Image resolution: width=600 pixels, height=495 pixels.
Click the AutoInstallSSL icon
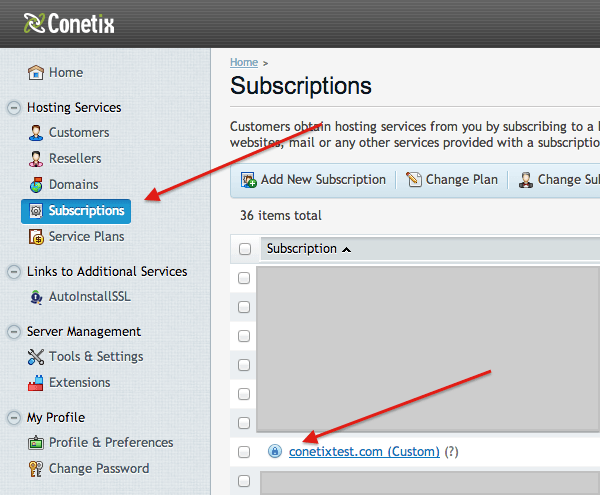click(36, 297)
